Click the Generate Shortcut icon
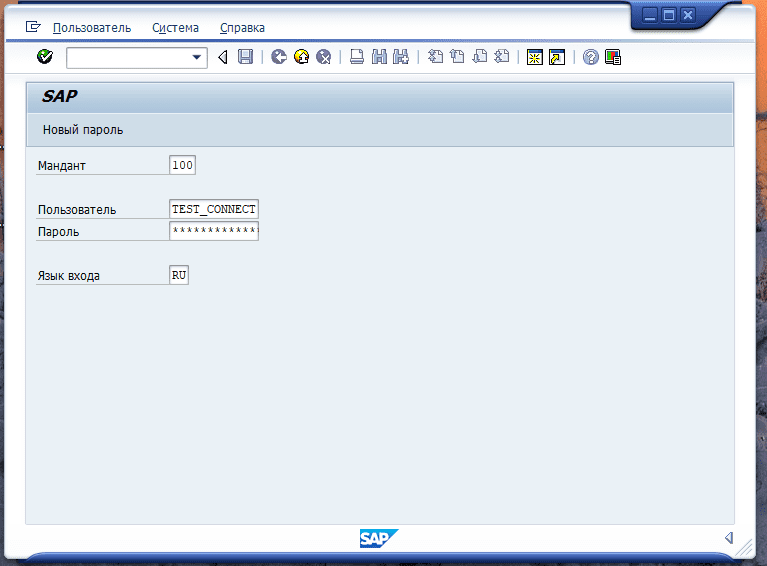 557,57
